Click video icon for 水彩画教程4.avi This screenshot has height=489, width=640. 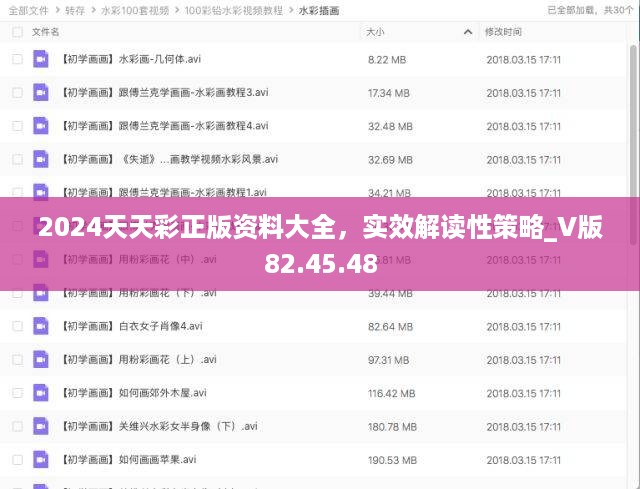point(41,126)
